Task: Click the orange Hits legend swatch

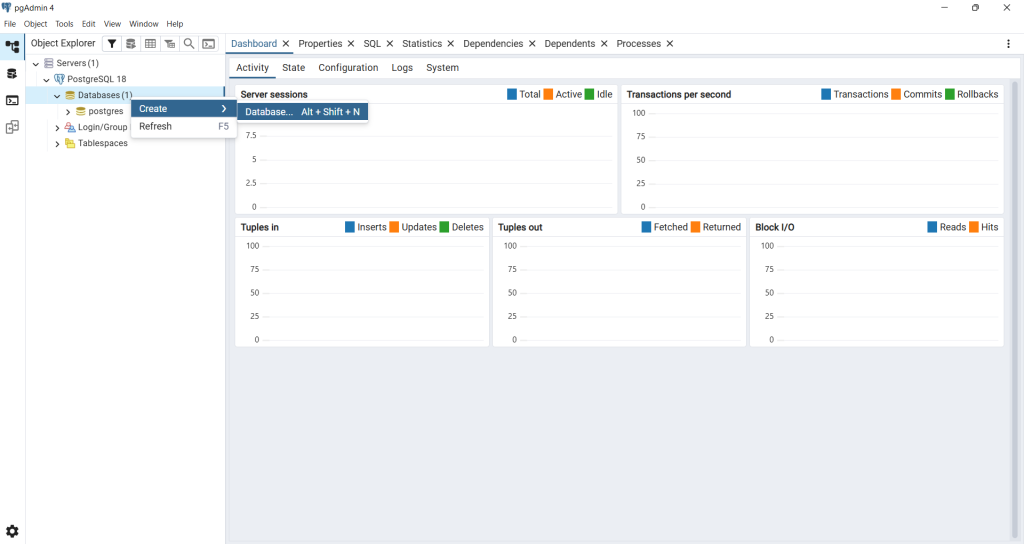Action: 974,227
